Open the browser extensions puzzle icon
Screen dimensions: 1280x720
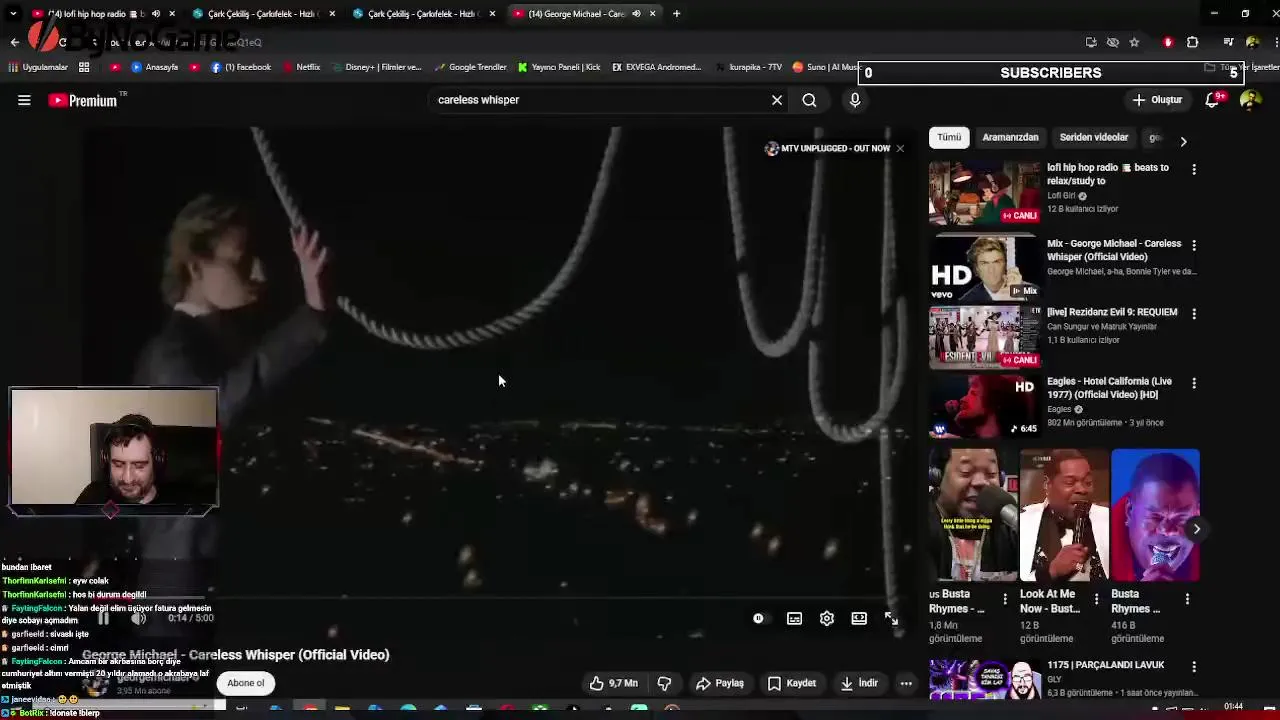(1192, 42)
